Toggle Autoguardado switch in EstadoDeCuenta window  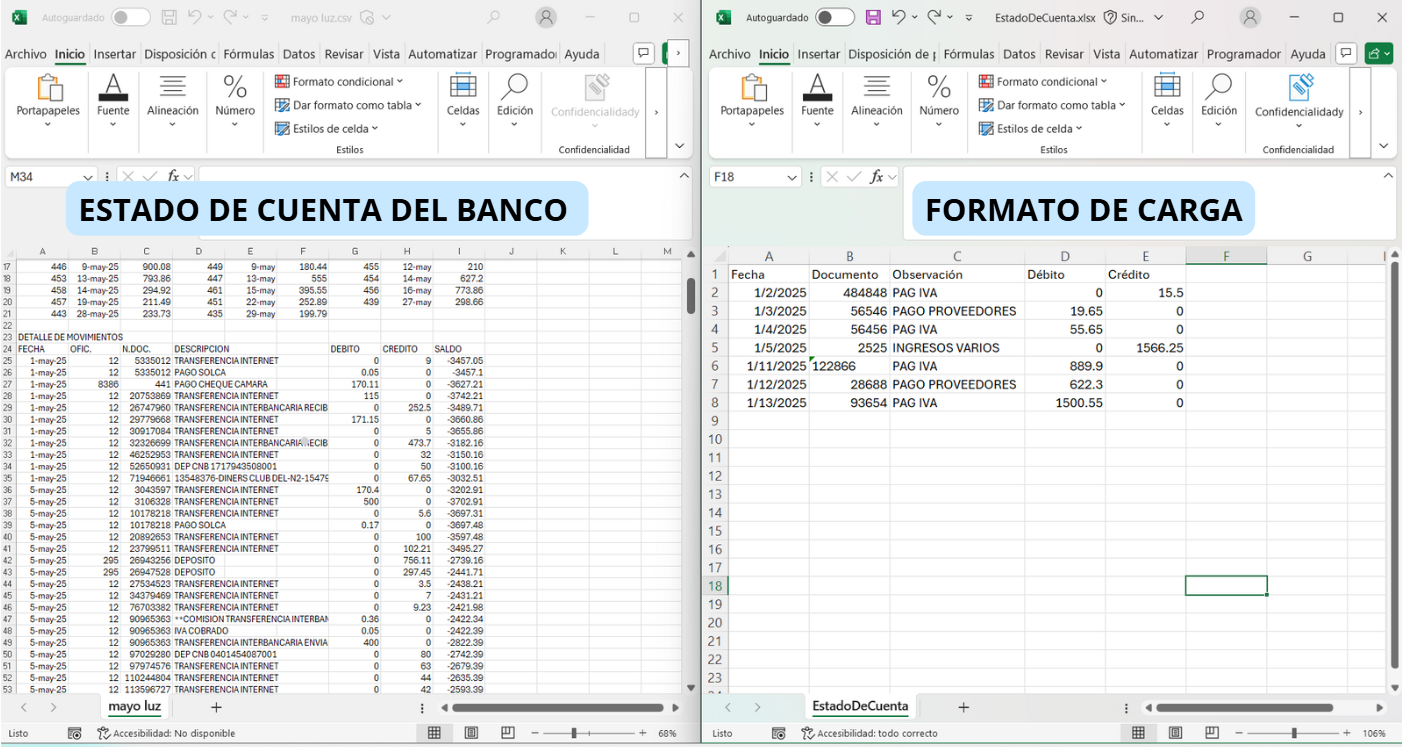834,17
